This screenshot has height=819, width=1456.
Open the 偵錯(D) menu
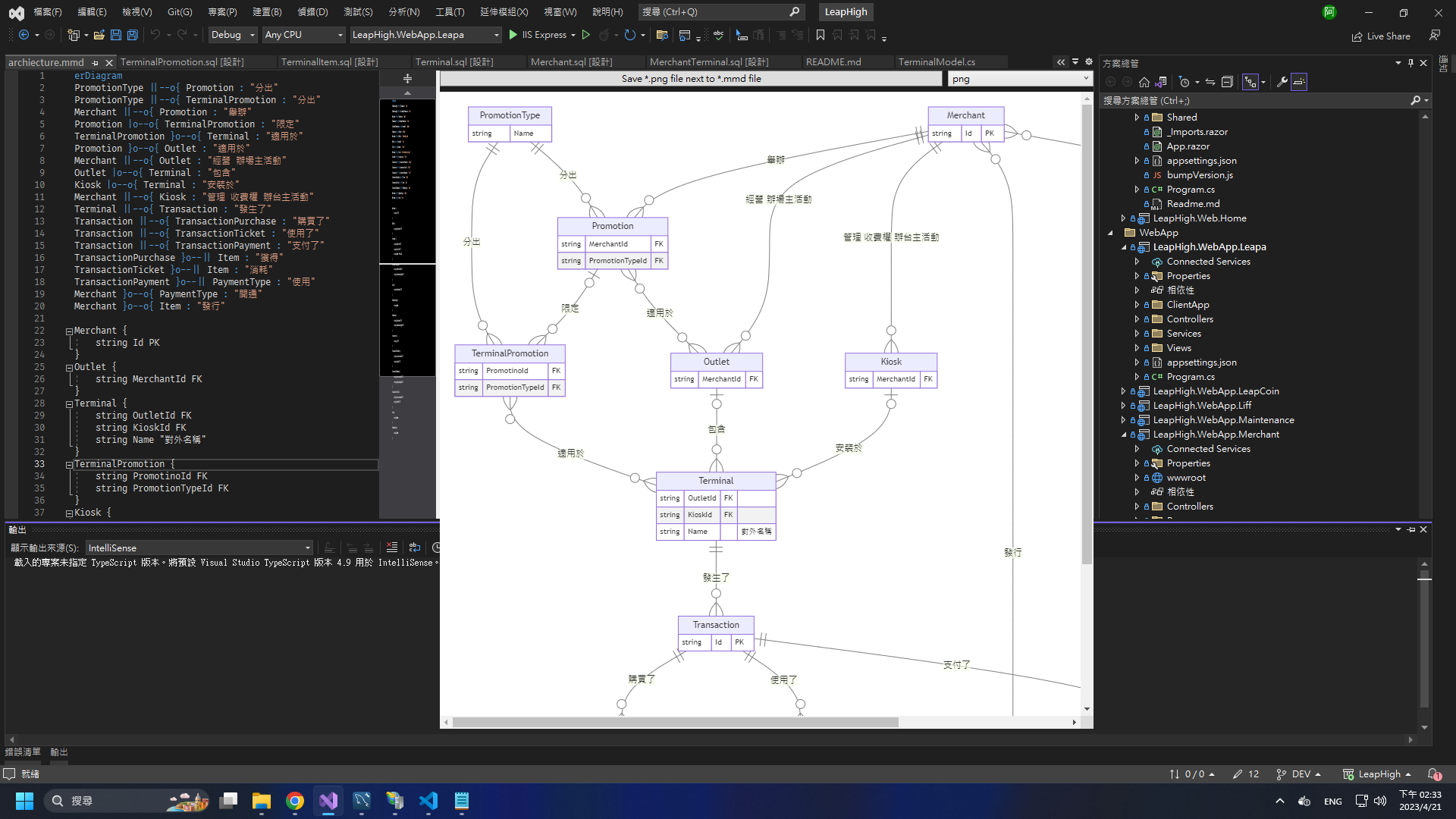(312, 12)
